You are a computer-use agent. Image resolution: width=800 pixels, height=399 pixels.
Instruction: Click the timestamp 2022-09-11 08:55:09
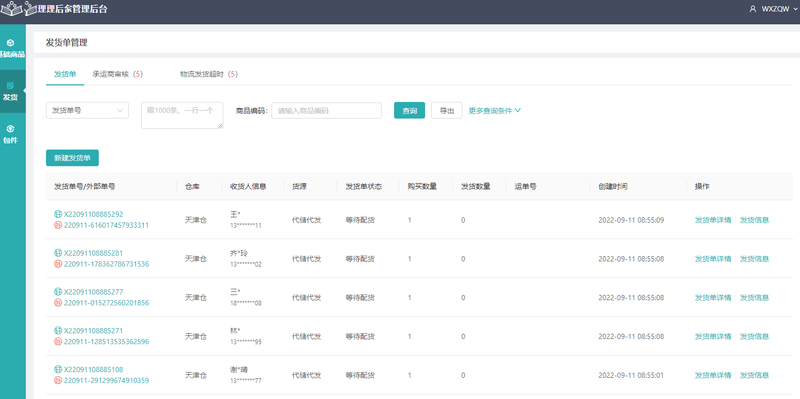(631, 220)
